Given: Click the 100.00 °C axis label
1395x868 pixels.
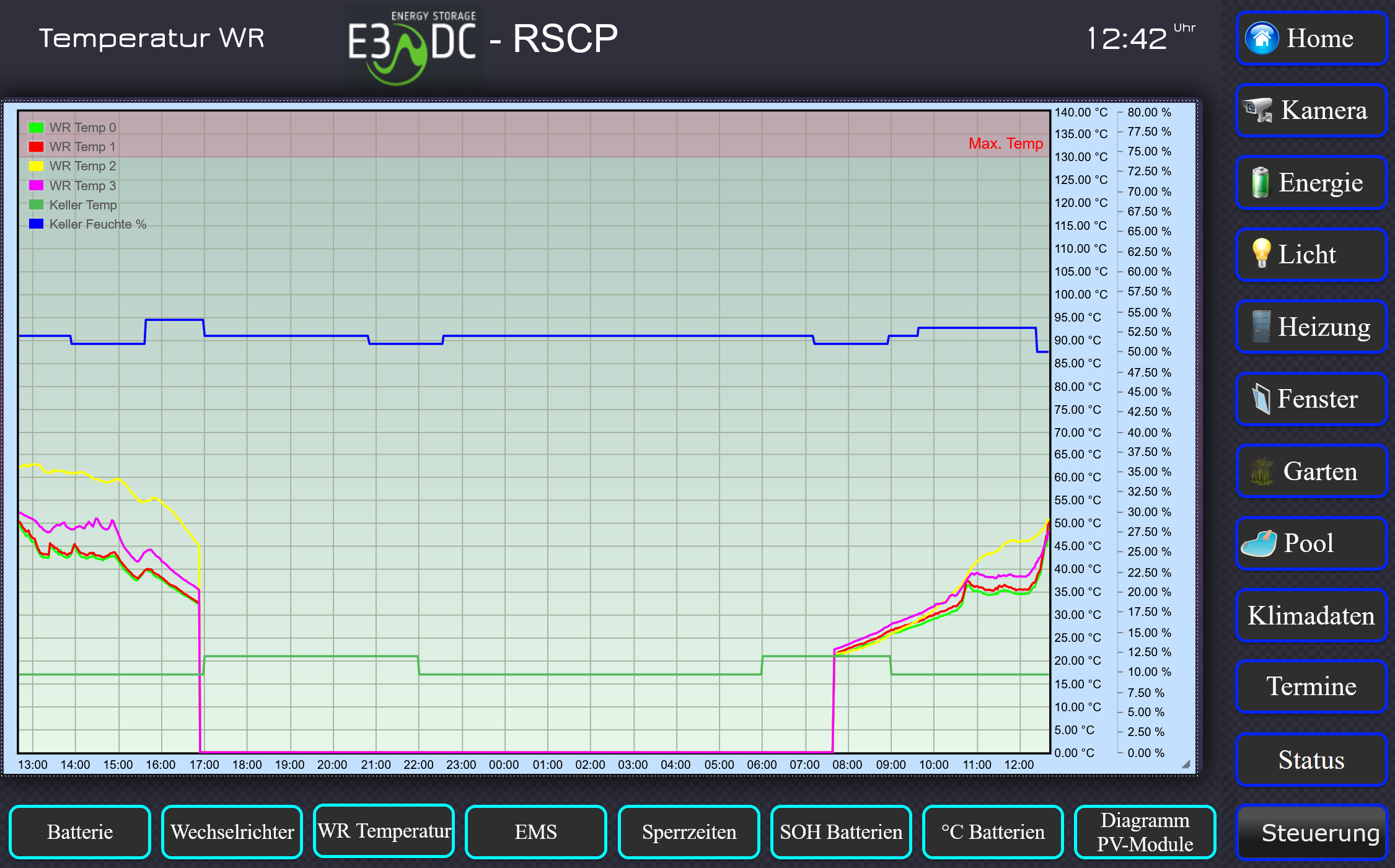Looking at the screenshot, I should (1081, 294).
